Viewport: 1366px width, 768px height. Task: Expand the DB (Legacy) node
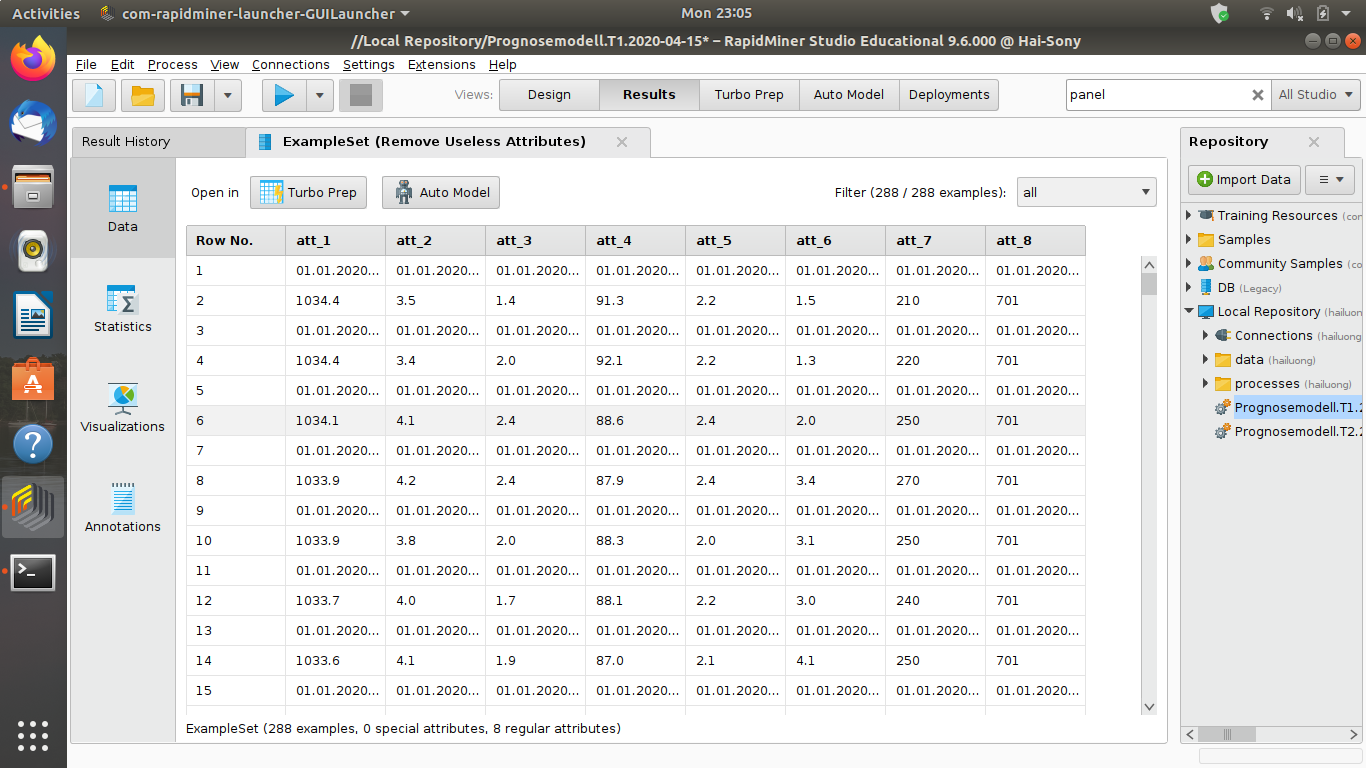pos(1189,287)
